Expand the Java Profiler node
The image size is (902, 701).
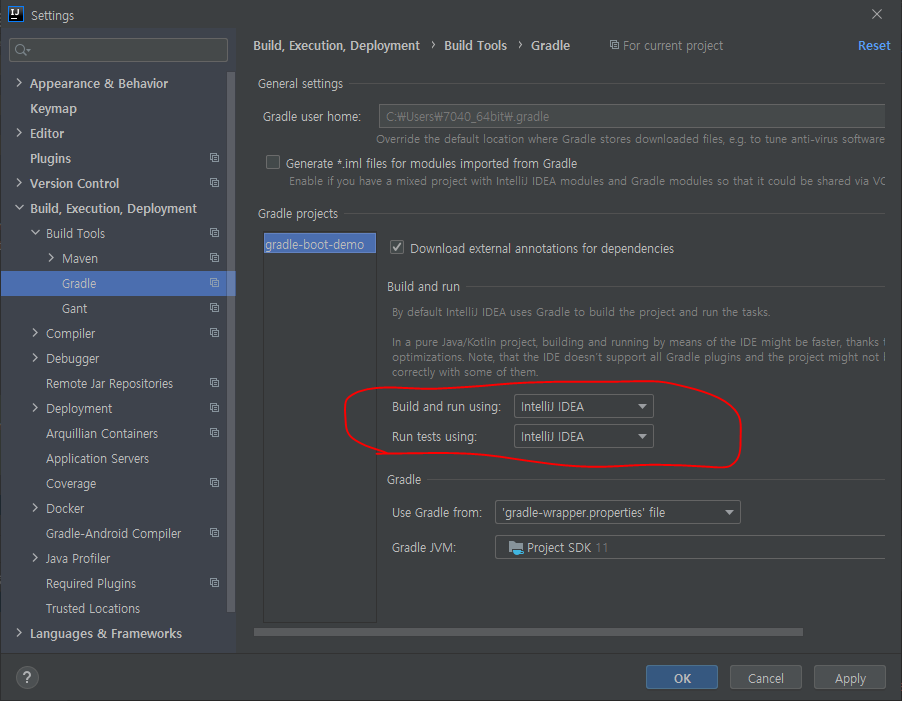click(x=35, y=558)
